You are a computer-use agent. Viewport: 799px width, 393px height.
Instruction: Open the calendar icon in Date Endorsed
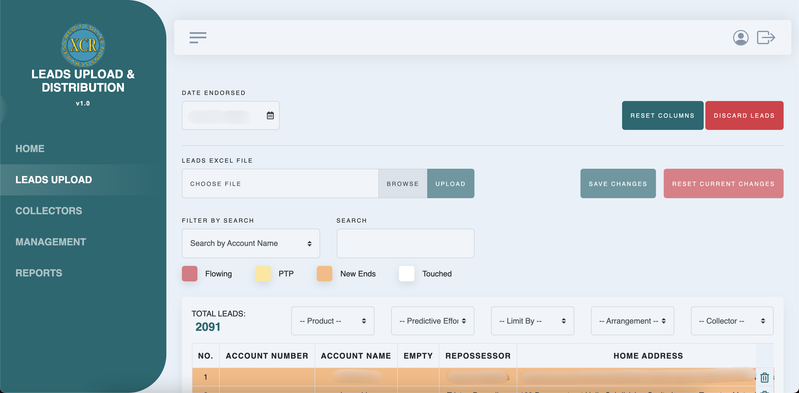pyautogui.click(x=270, y=116)
